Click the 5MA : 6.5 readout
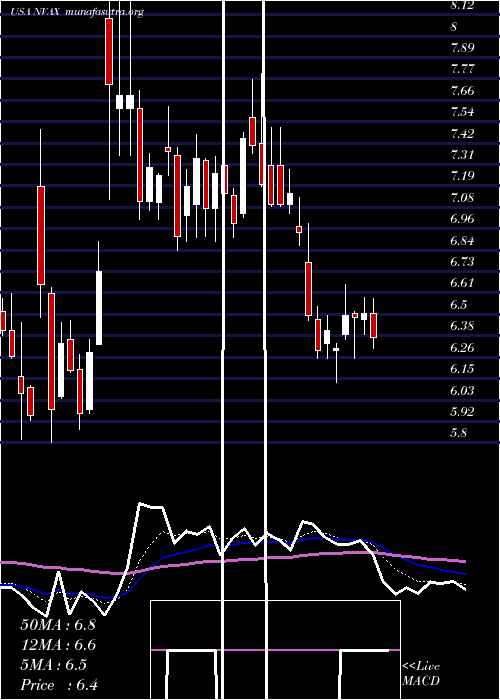This screenshot has height=700, width=500. tap(54, 665)
